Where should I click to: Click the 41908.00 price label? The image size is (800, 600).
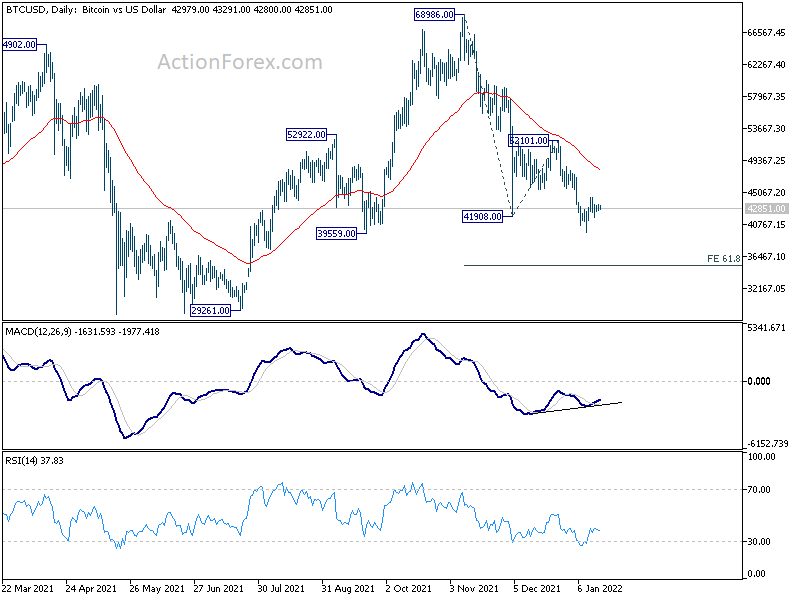(x=482, y=217)
